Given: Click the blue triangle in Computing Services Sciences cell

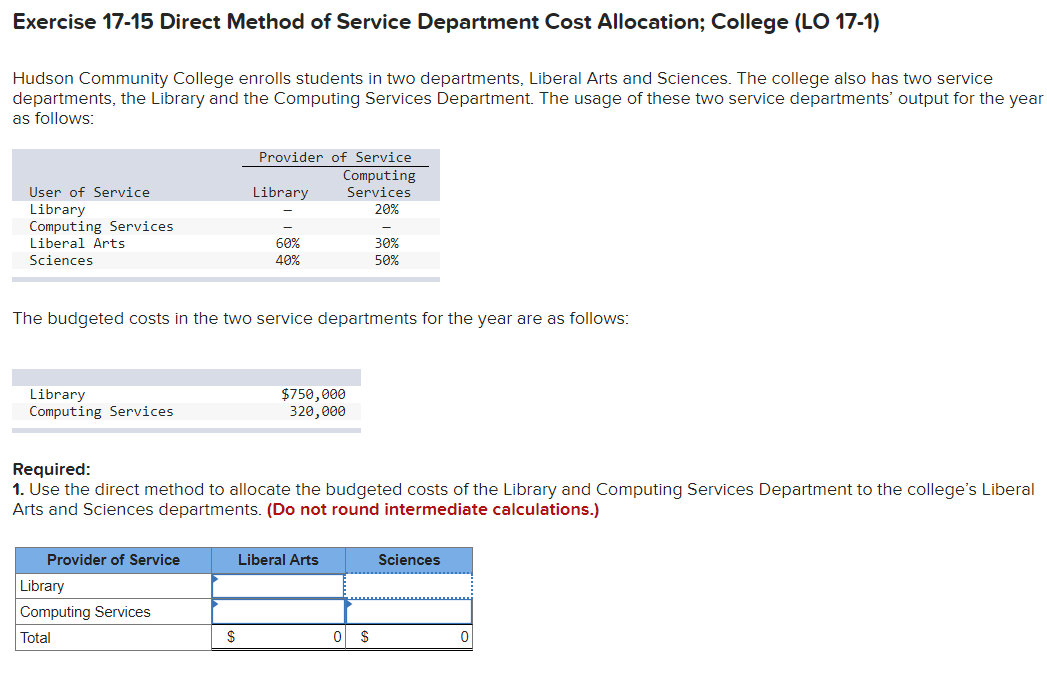Looking at the screenshot, I should tap(347, 606).
